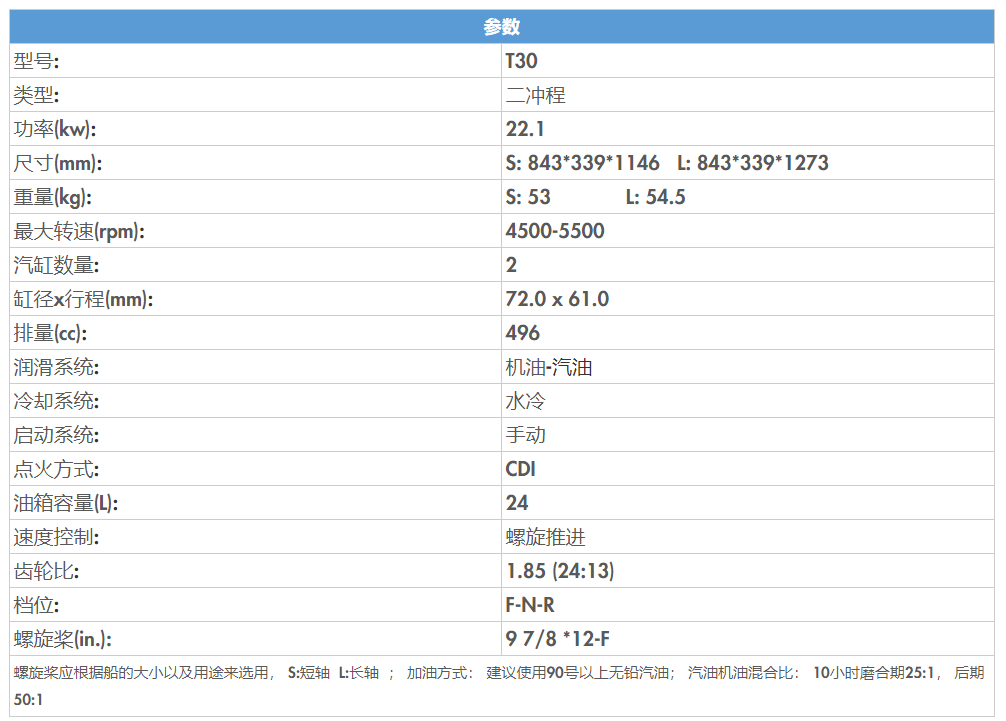Select the 1.85 (24:13) gear ratio

click(x=560, y=571)
